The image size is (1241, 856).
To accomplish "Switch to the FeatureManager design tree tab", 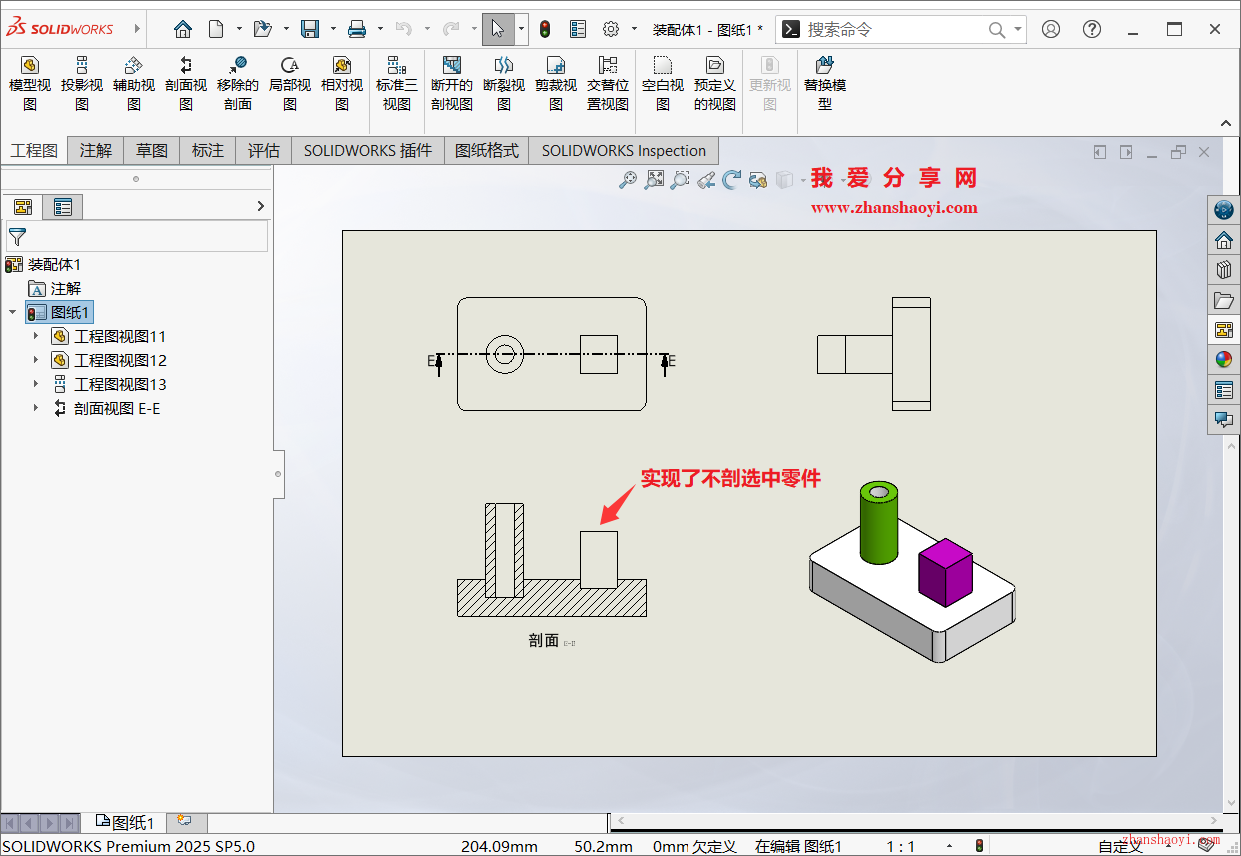I will click(23, 207).
